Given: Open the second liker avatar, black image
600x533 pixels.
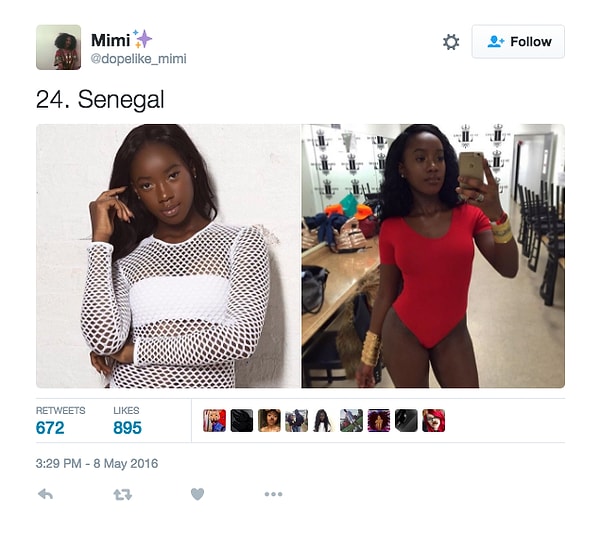Looking at the screenshot, I should pos(242,421).
